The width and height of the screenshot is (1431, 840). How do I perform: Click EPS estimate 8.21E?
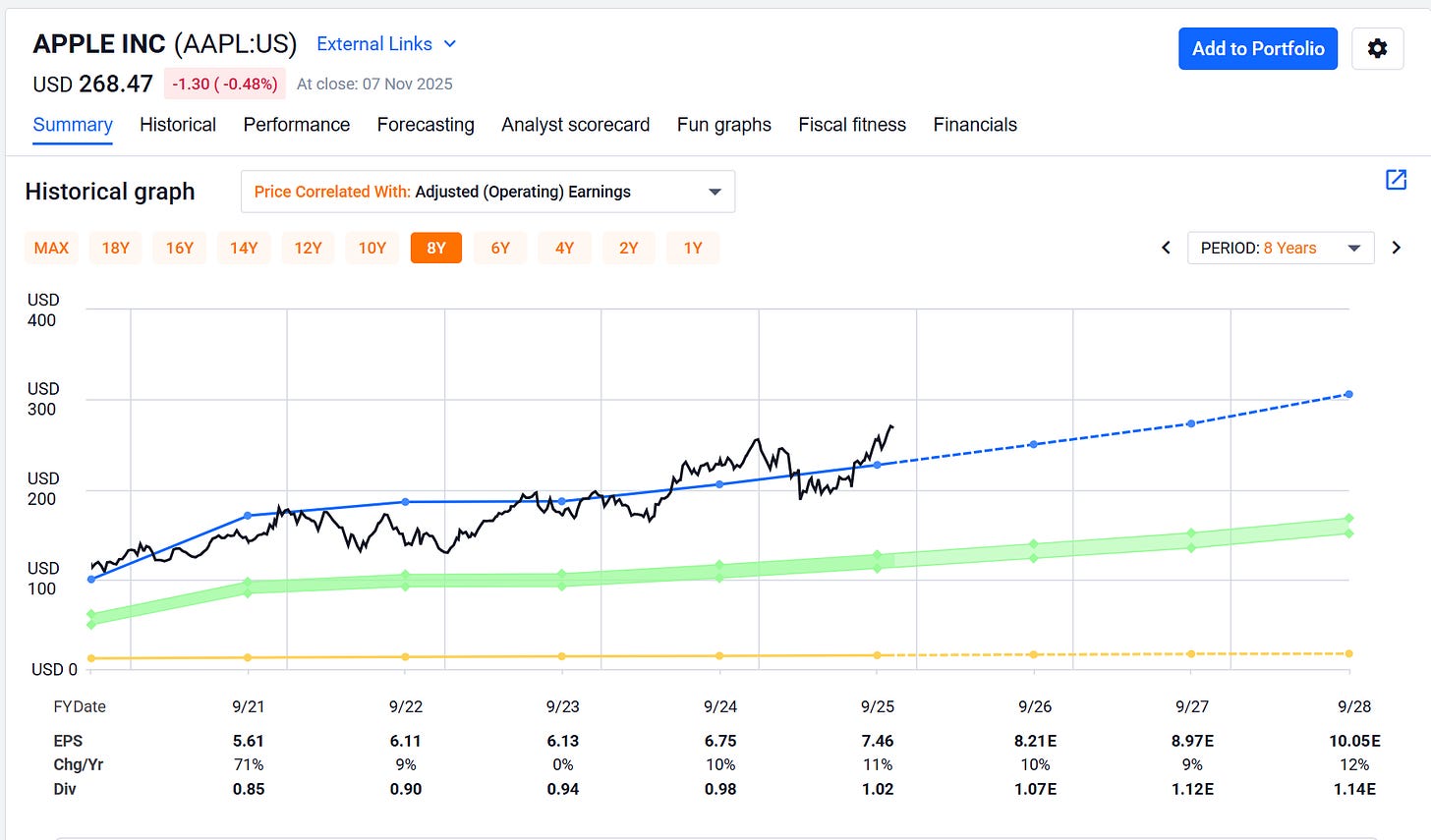coord(1035,741)
